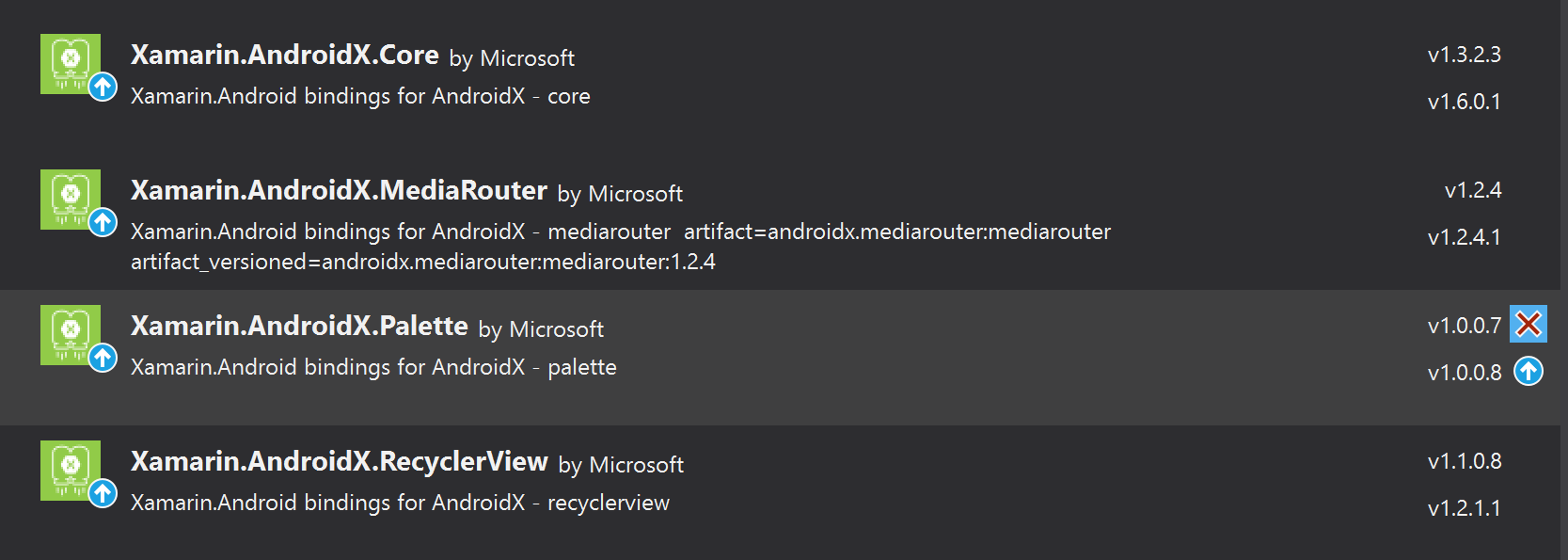Click latest version v1.2.4.1 of MediaRouter
This screenshot has width=1568, height=560.
(1464, 237)
